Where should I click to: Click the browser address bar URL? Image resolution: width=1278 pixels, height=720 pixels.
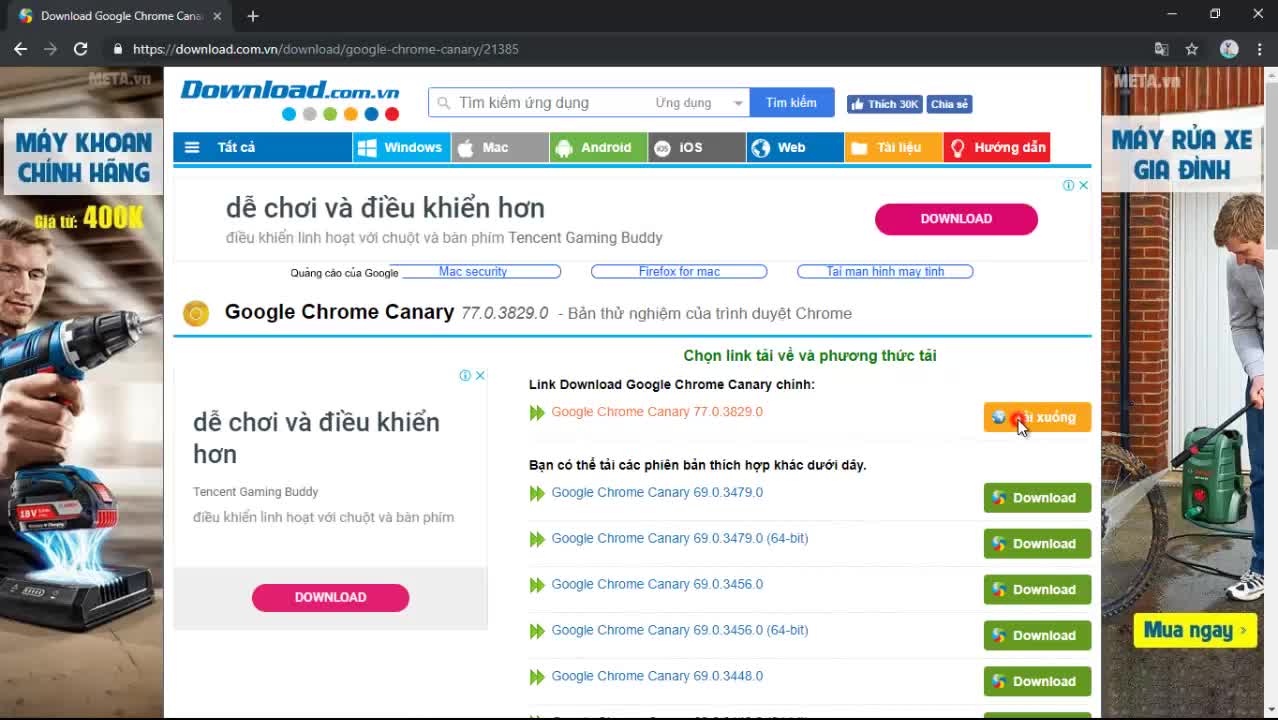coord(326,49)
